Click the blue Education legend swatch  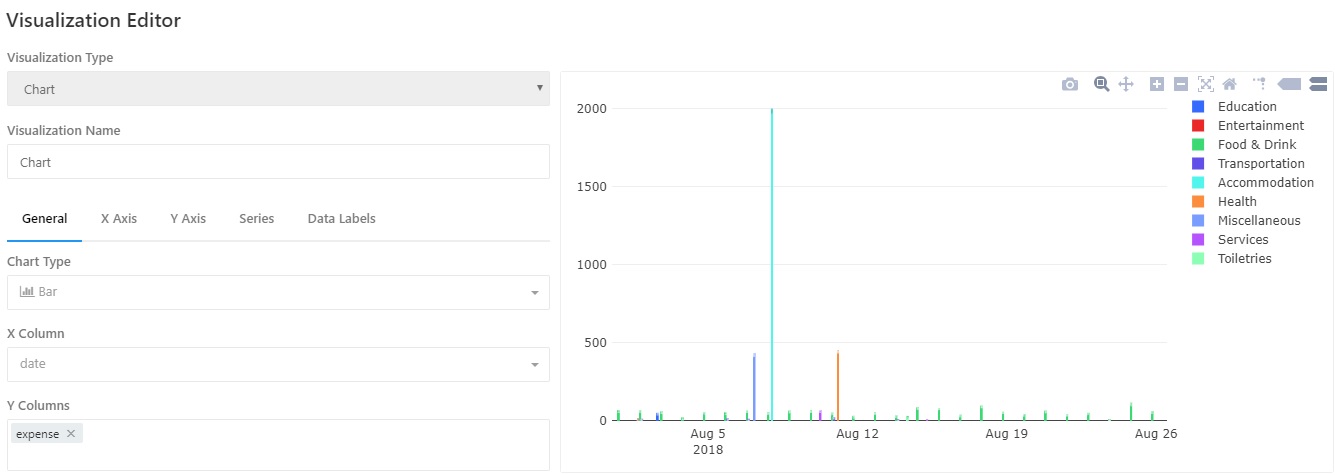(1198, 107)
